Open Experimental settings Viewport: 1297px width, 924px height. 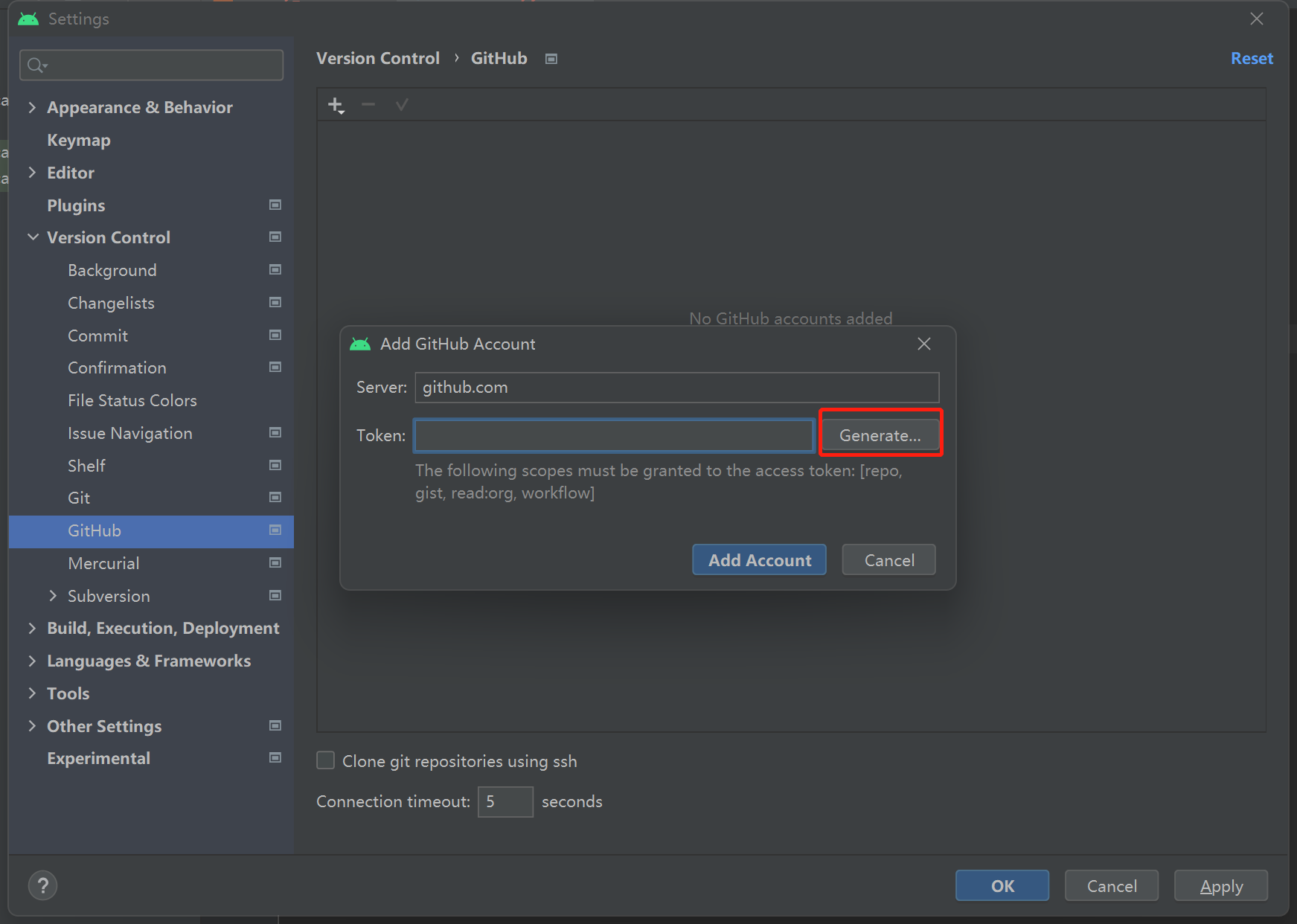point(99,758)
